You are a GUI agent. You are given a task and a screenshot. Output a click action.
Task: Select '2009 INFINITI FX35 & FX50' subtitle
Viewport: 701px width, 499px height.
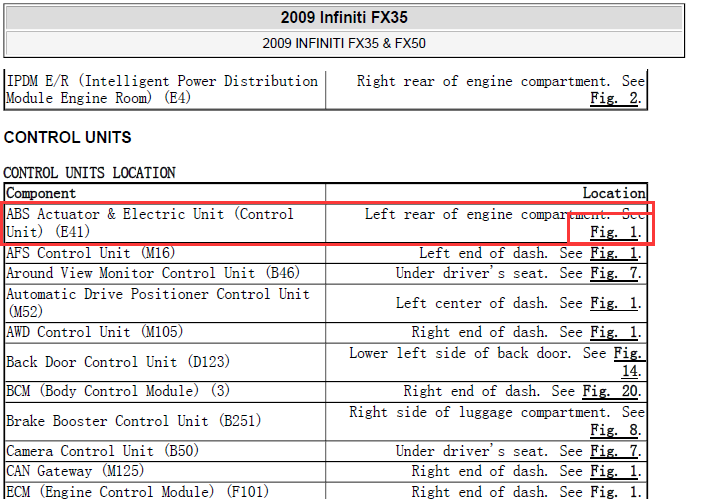pyautogui.click(x=344, y=43)
